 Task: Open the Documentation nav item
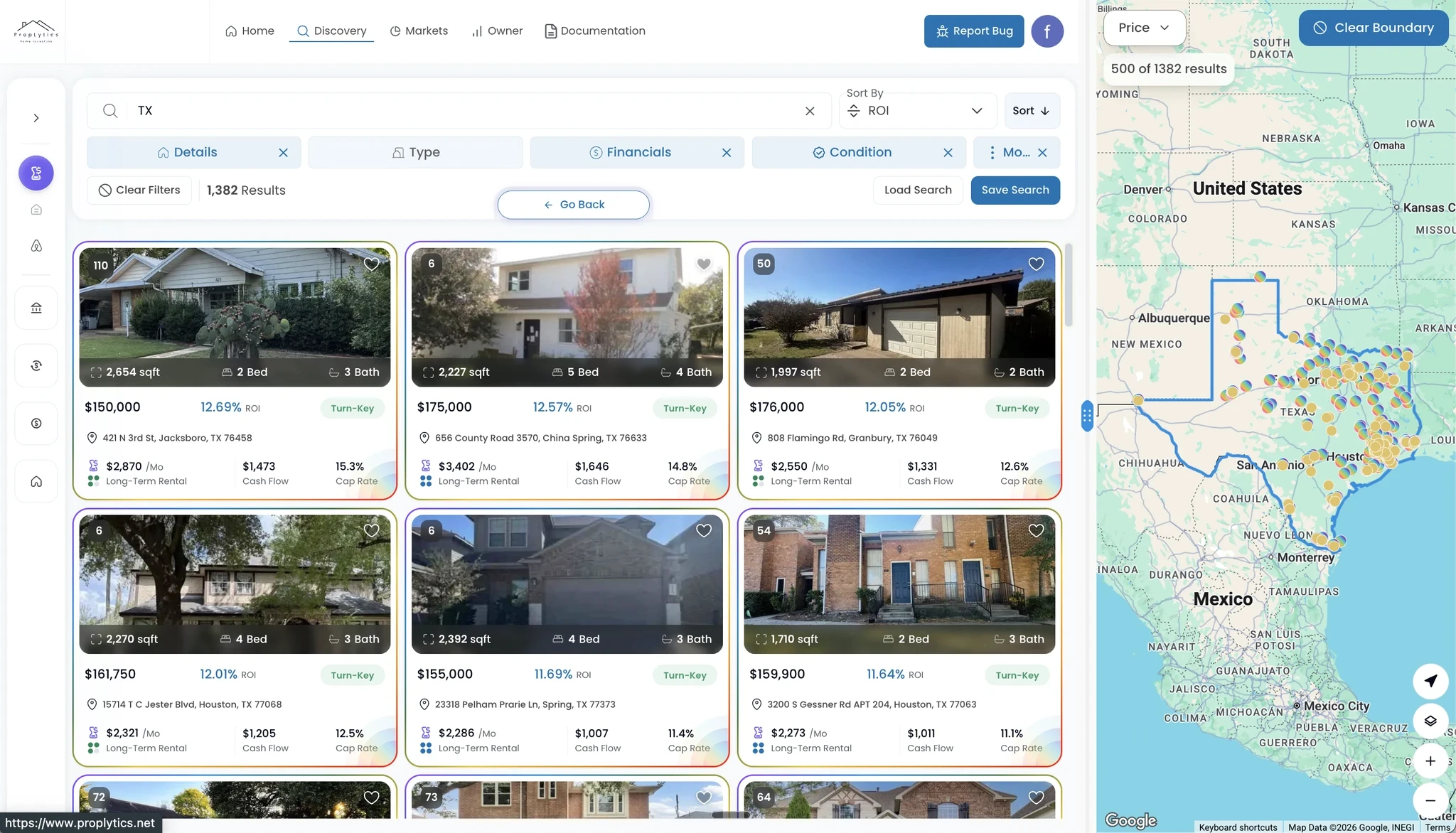coord(595,31)
